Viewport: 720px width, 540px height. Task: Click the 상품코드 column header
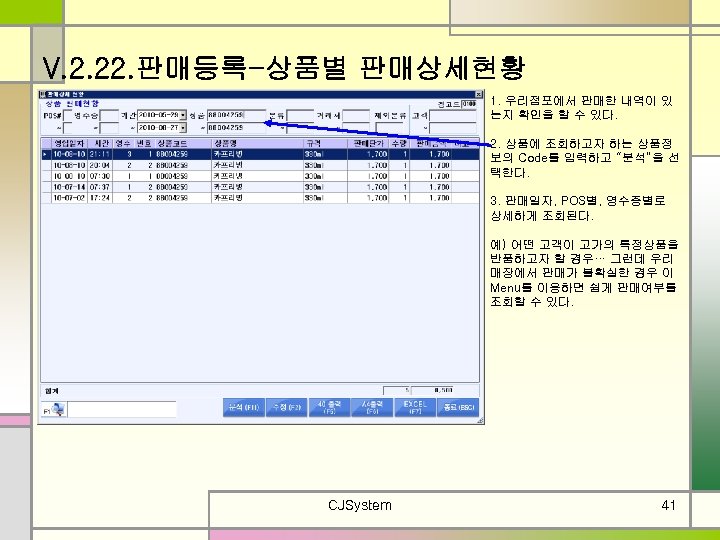(182, 143)
